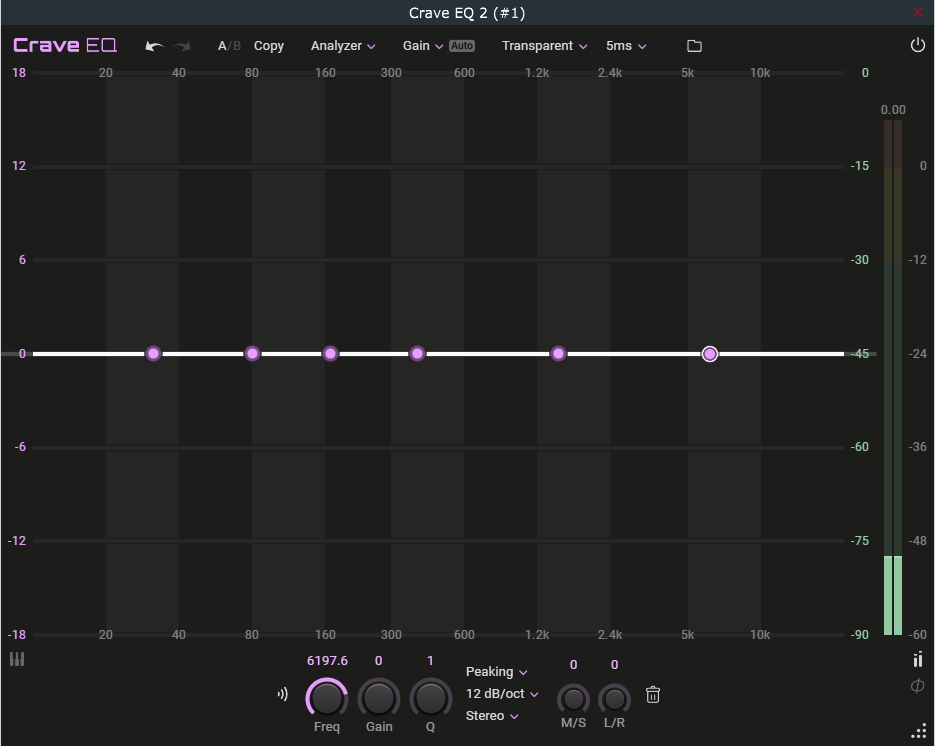Click the output meter settings icon
The image size is (935, 746).
point(918,659)
